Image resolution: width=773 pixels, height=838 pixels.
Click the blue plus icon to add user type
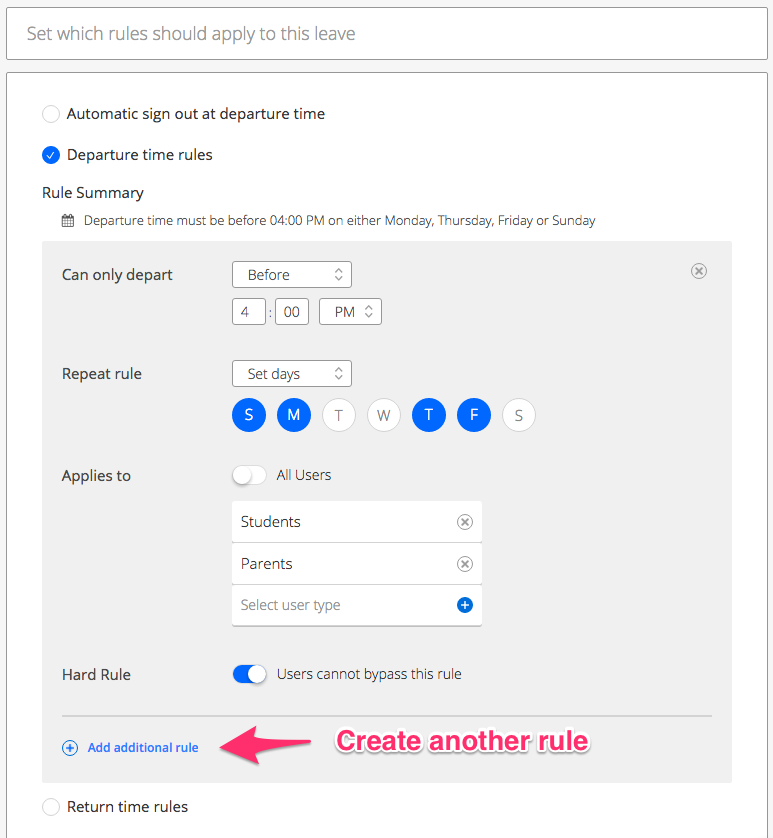point(465,605)
